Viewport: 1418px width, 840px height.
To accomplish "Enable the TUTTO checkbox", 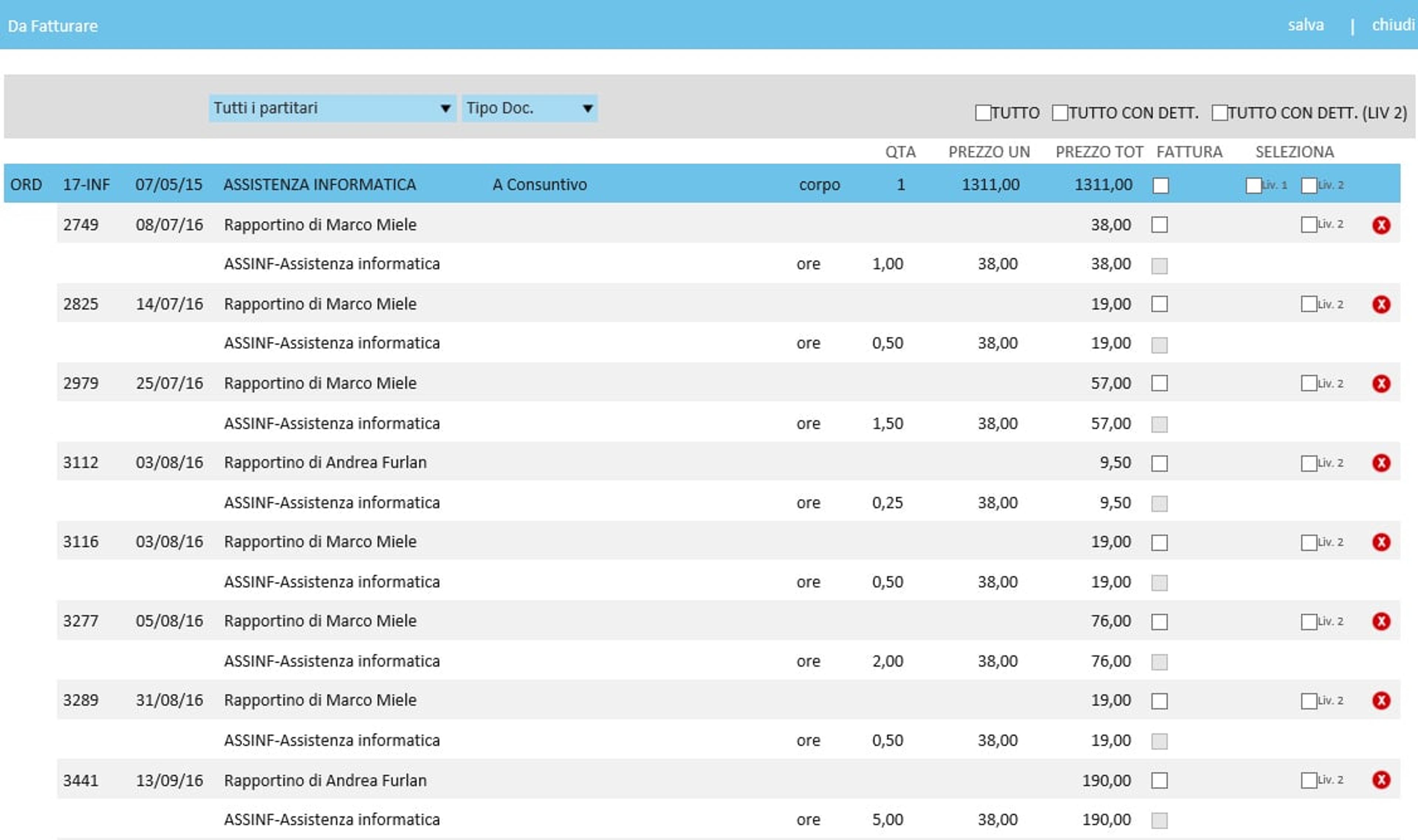I will click(x=983, y=113).
